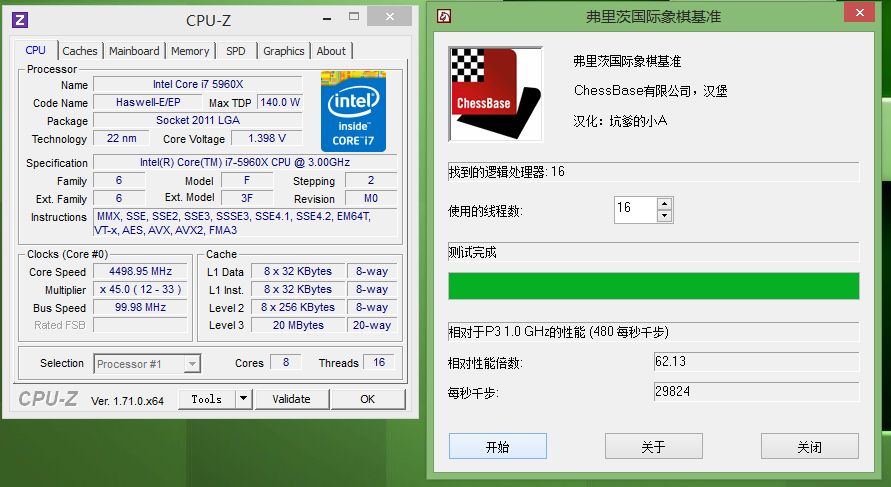The height and width of the screenshot is (487, 891).
Task: Click the Model value F
Action: click(247, 180)
